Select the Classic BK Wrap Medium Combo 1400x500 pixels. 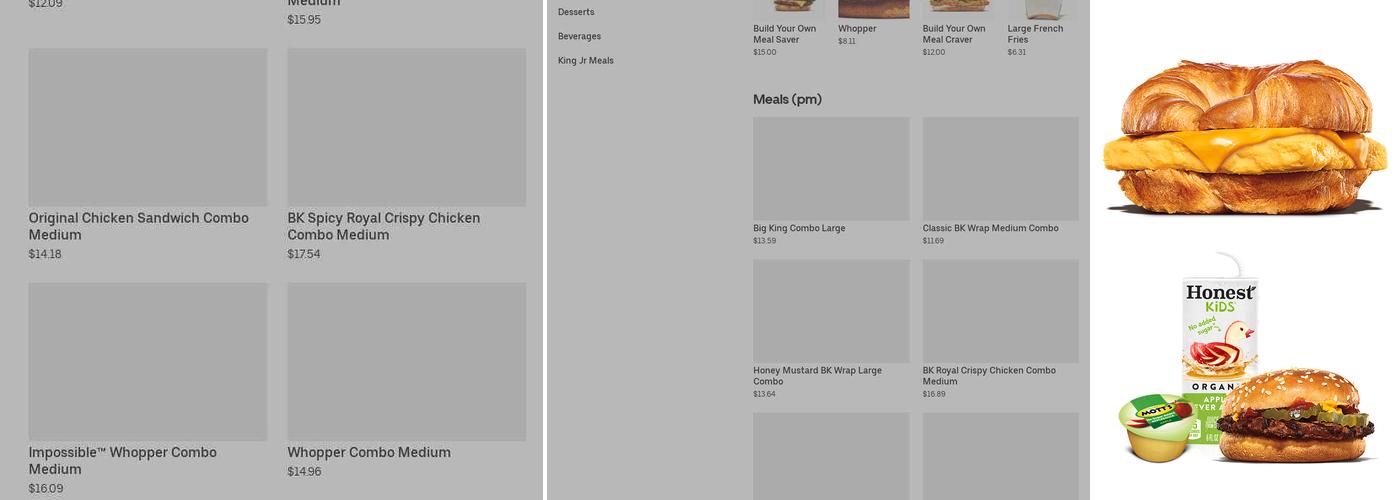[990, 228]
